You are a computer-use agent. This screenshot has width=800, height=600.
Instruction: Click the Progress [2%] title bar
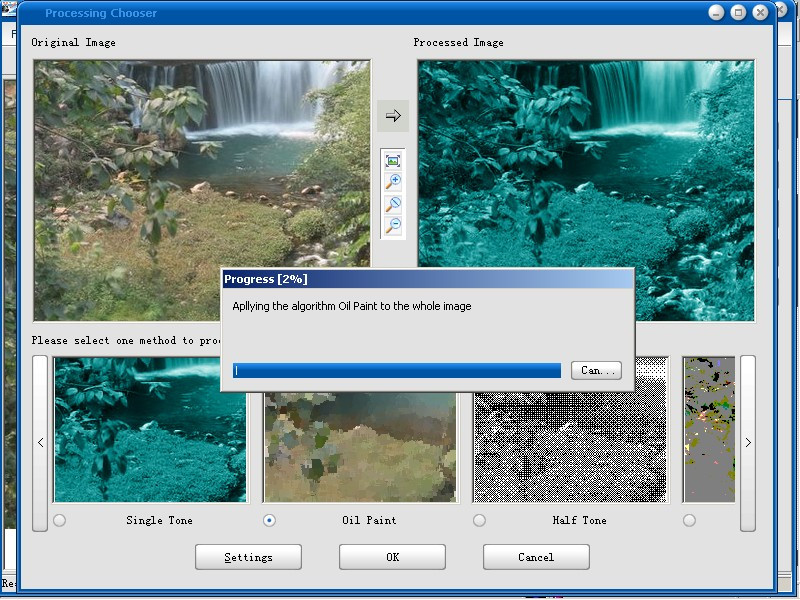[x=428, y=279]
